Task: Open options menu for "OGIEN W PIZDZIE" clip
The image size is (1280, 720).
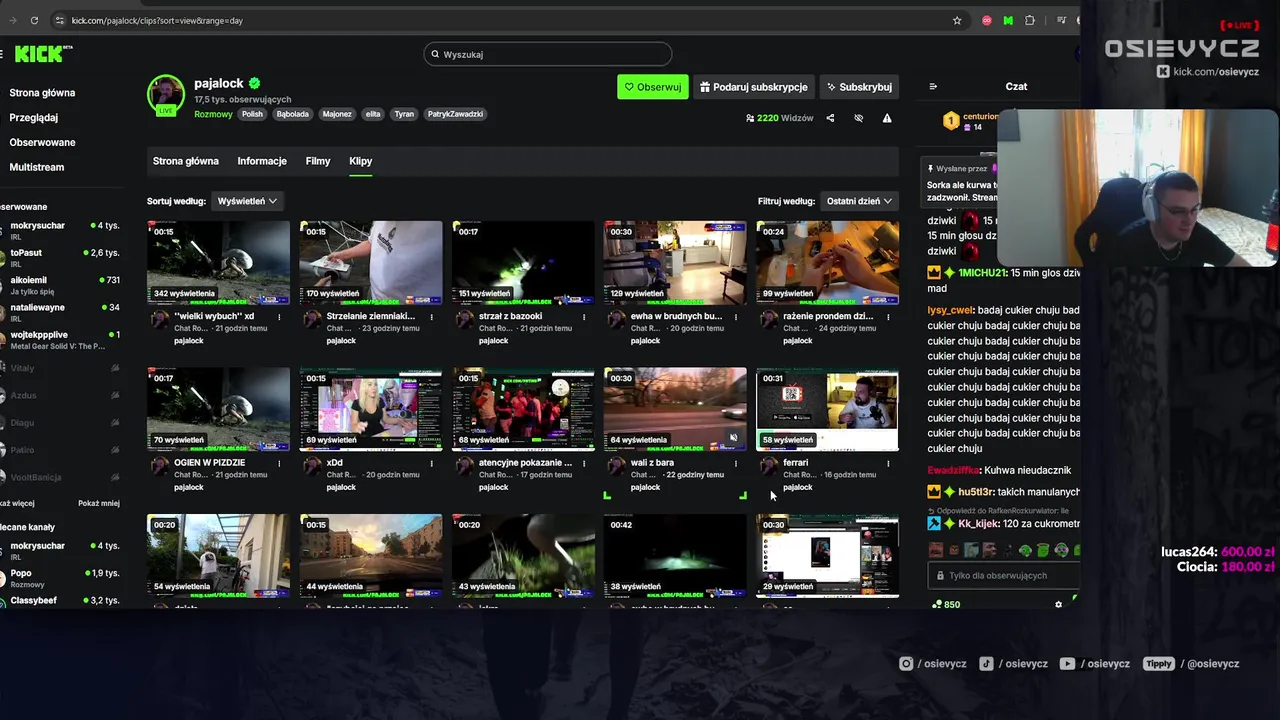Action: tap(280, 464)
